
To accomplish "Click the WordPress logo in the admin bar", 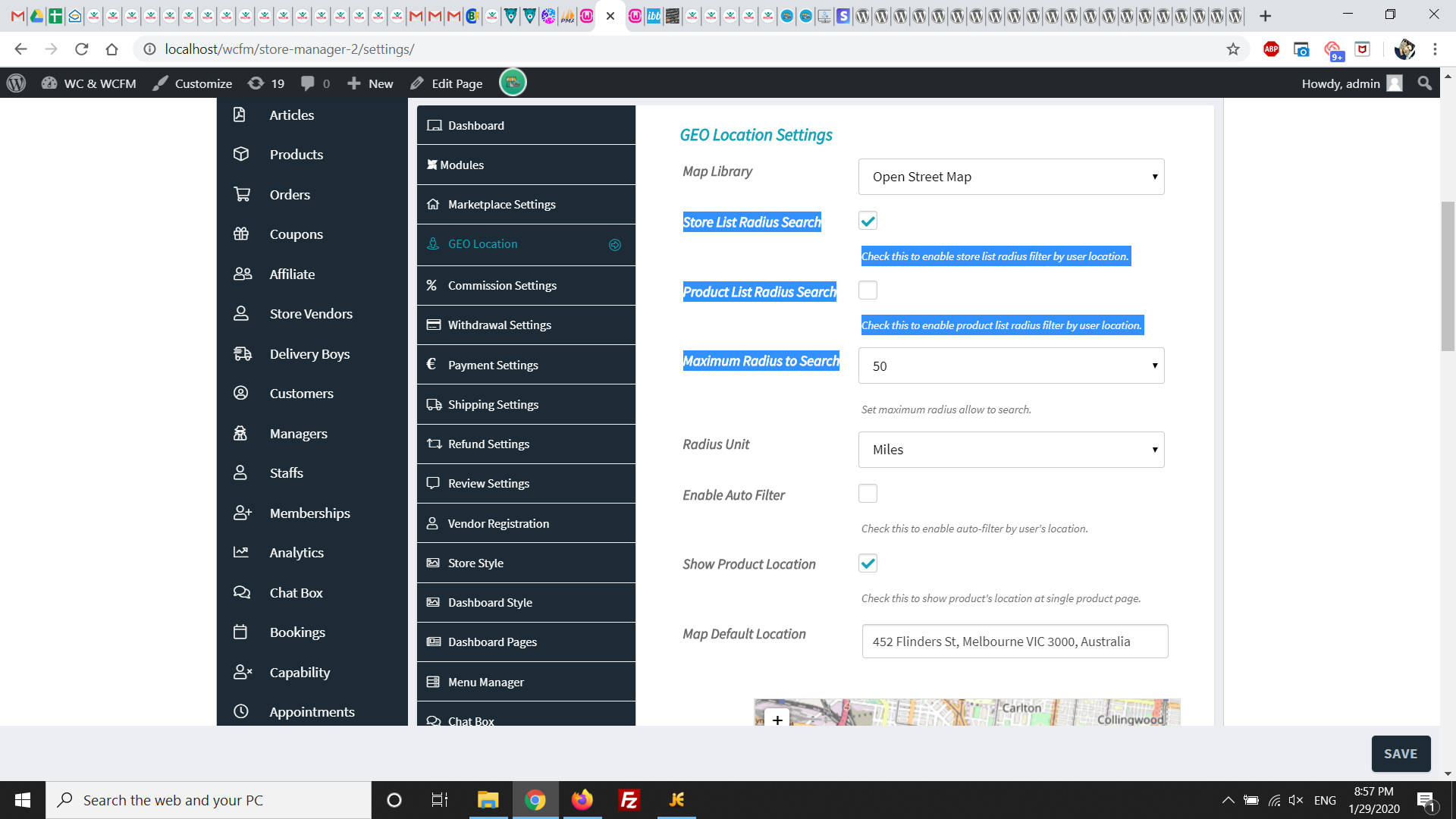I will click(x=17, y=83).
